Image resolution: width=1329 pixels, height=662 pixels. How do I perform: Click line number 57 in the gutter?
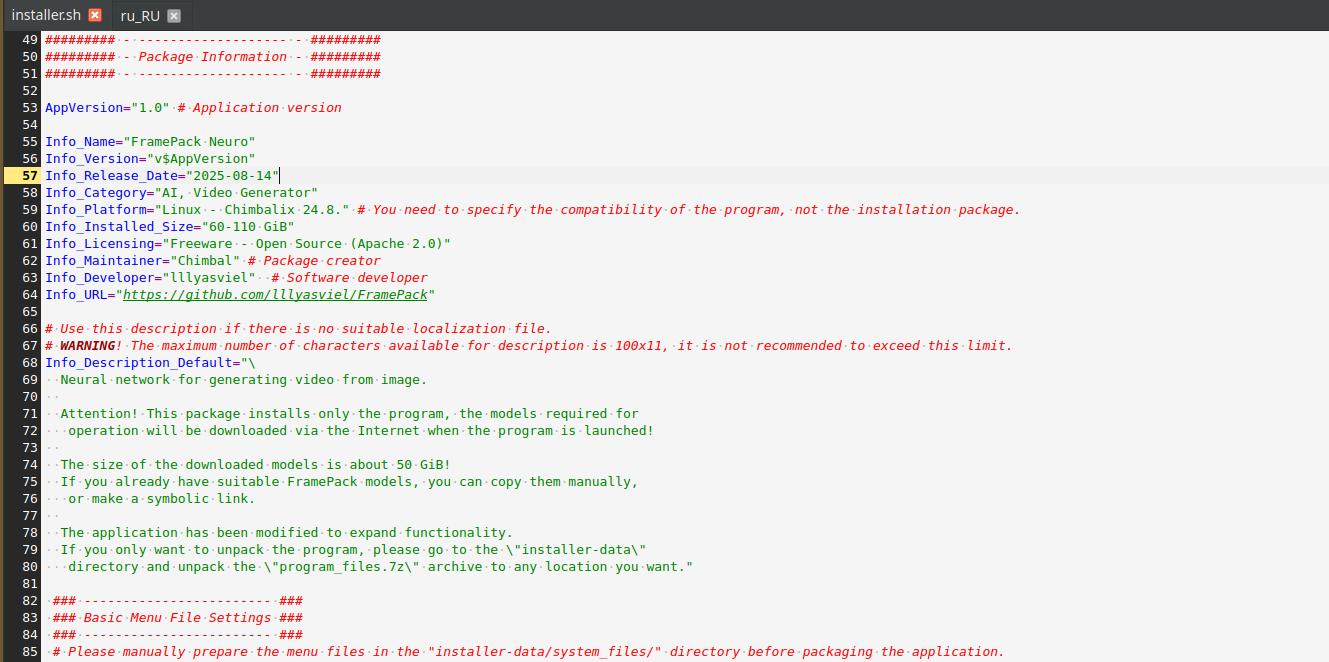[x=29, y=176]
